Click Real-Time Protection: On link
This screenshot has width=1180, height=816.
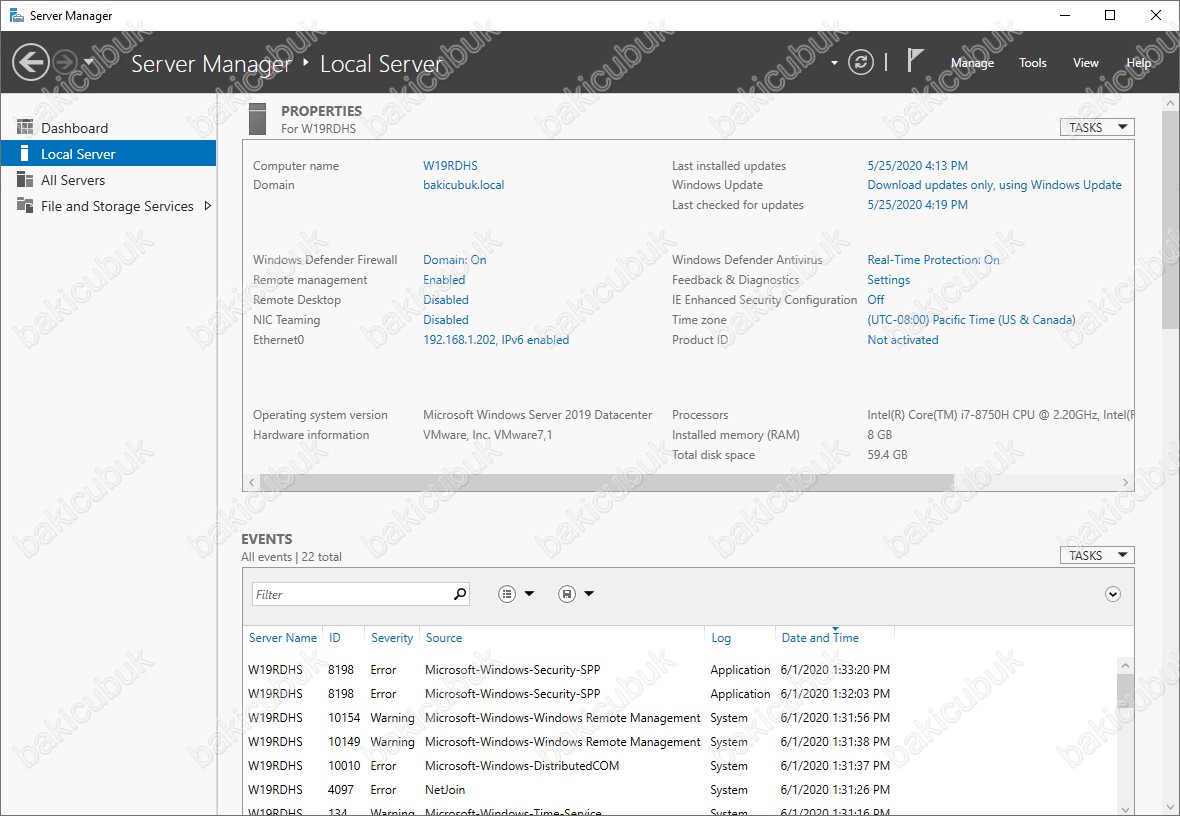[933, 260]
